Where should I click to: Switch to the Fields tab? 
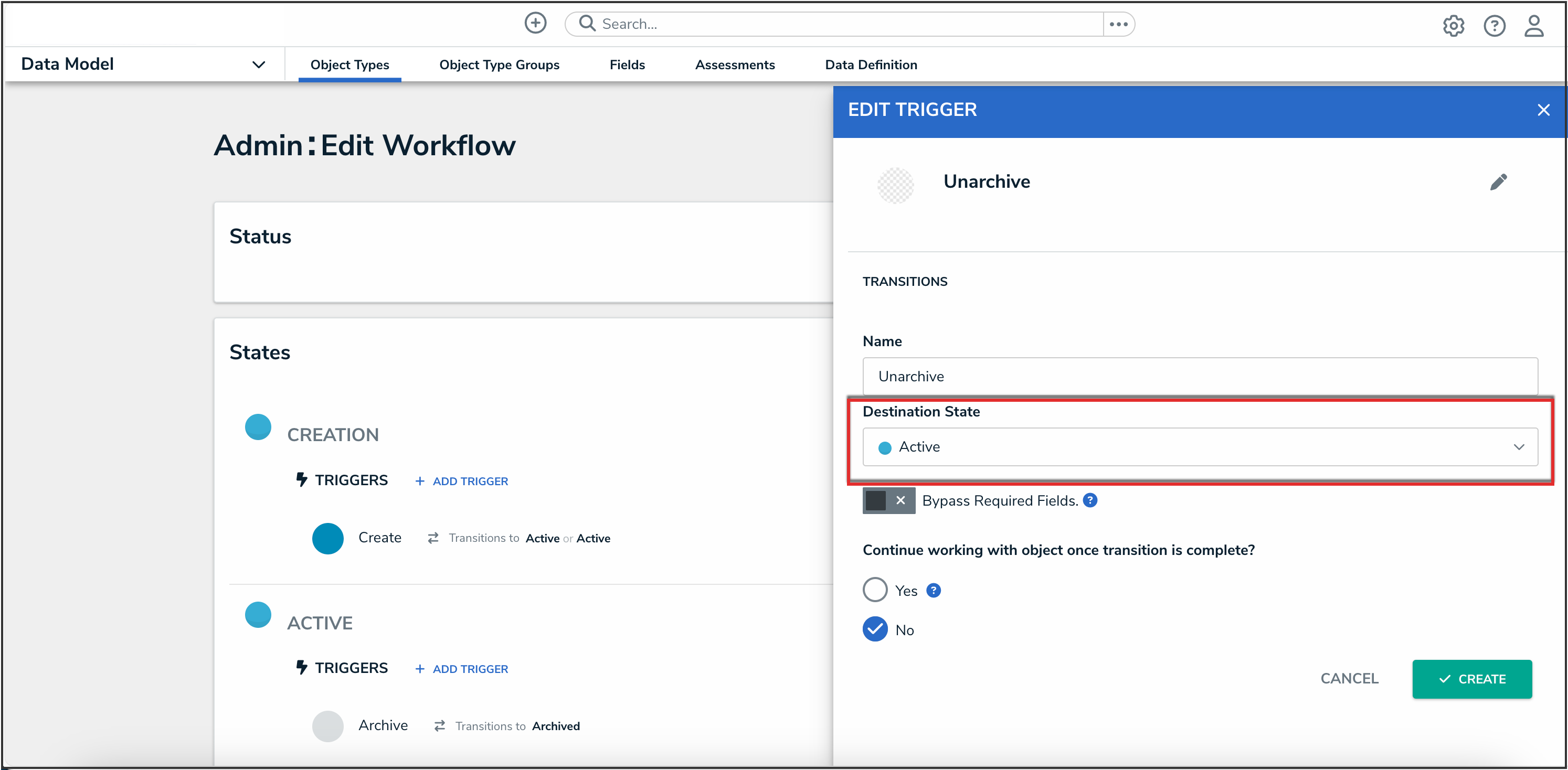(627, 65)
